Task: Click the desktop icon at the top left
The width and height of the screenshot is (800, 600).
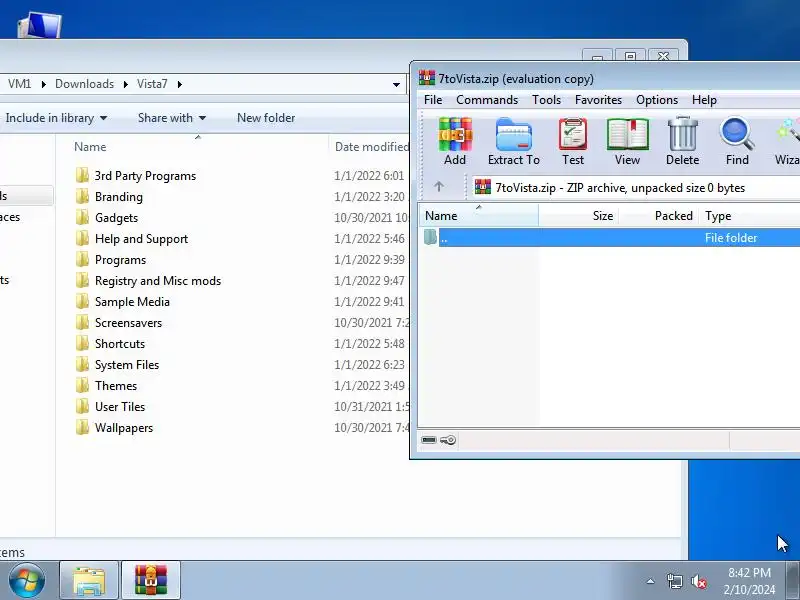Action: (x=39, y=25)
